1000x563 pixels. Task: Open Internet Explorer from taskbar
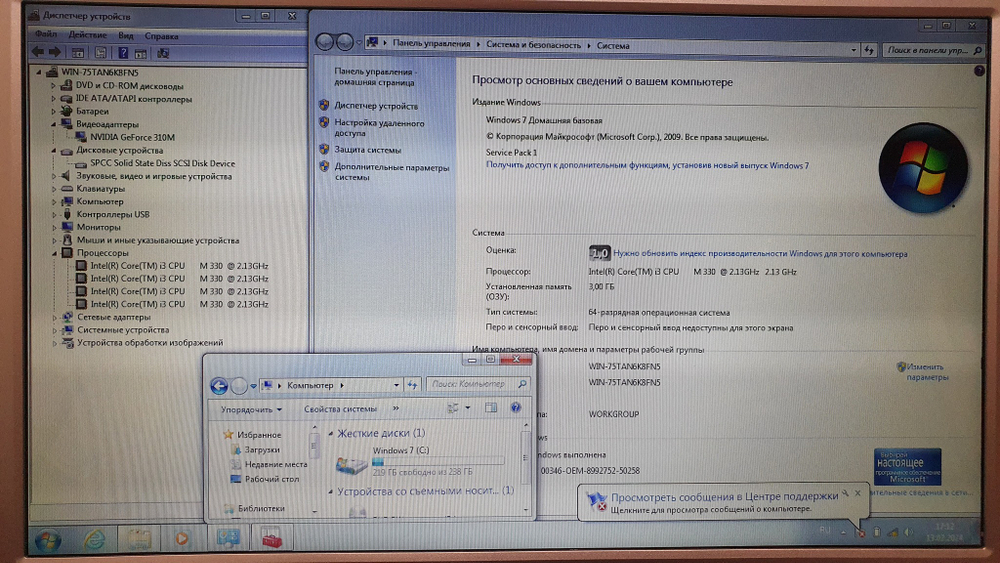pos(94,540)
